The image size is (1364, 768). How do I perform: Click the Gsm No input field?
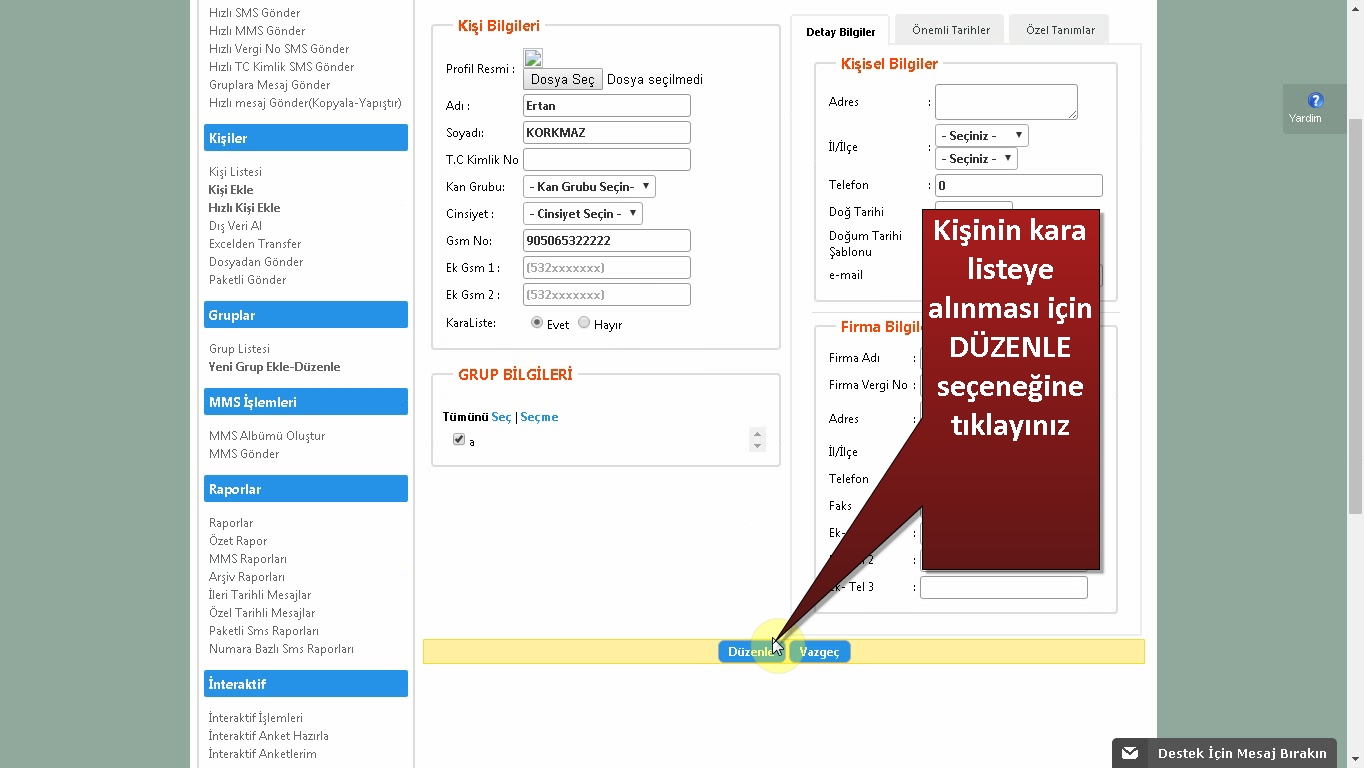click(x=606, y=241)
